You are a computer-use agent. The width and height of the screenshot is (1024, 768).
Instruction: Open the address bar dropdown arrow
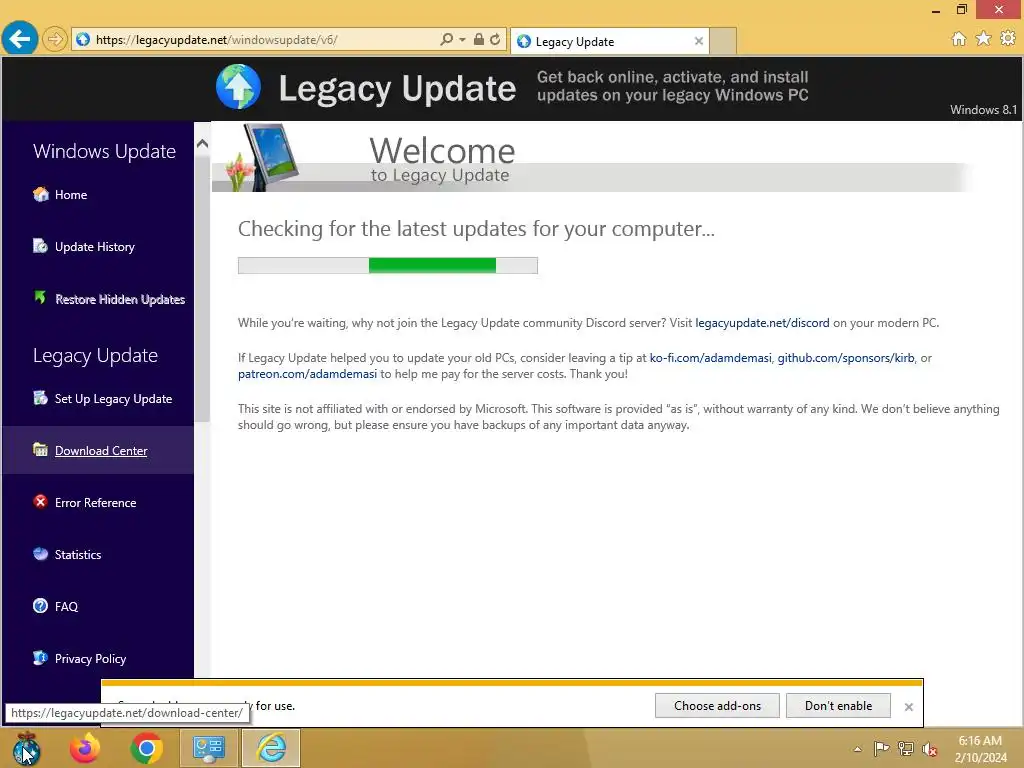[x=462, y=40]
